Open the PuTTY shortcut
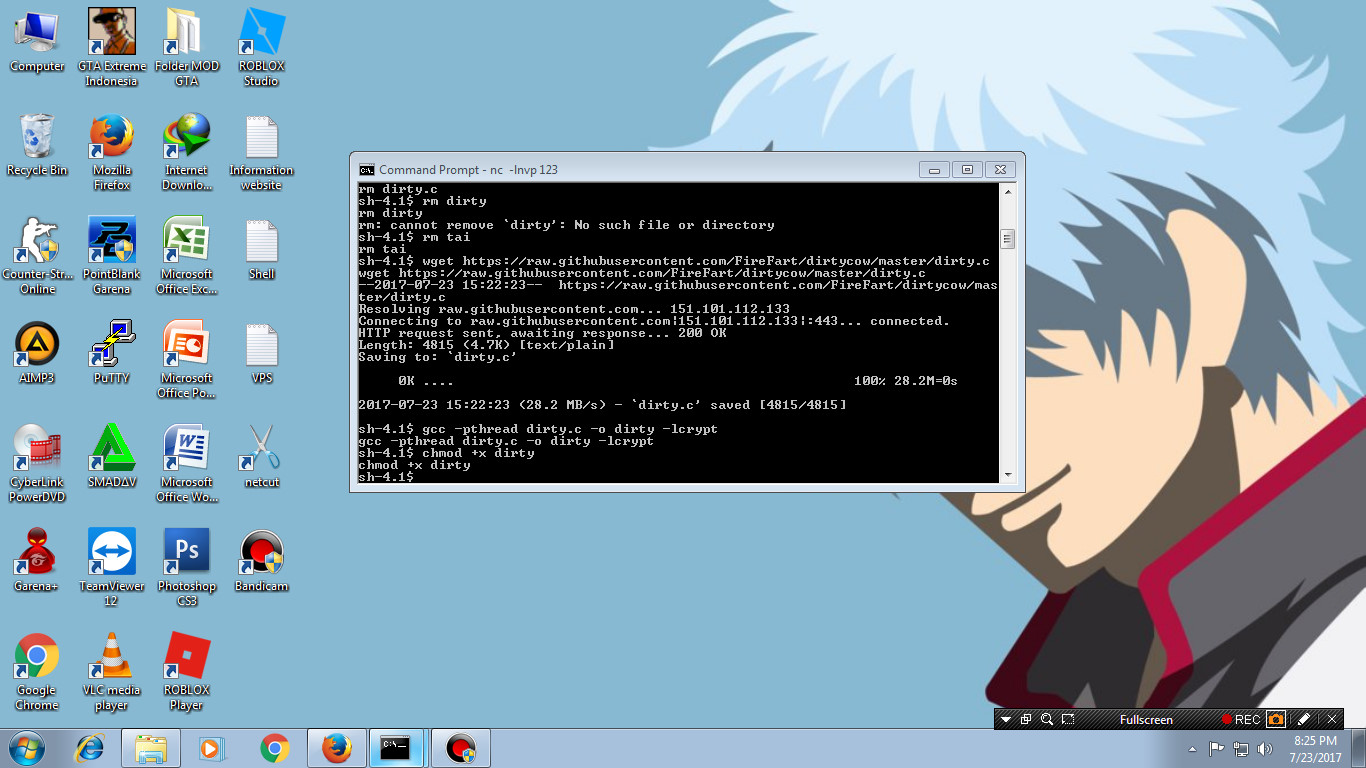The width and height of the screenshot is (1366, 768). (111, 352)
